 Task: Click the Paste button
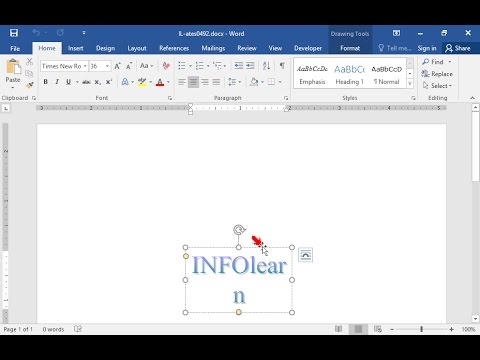pos(13,73)
